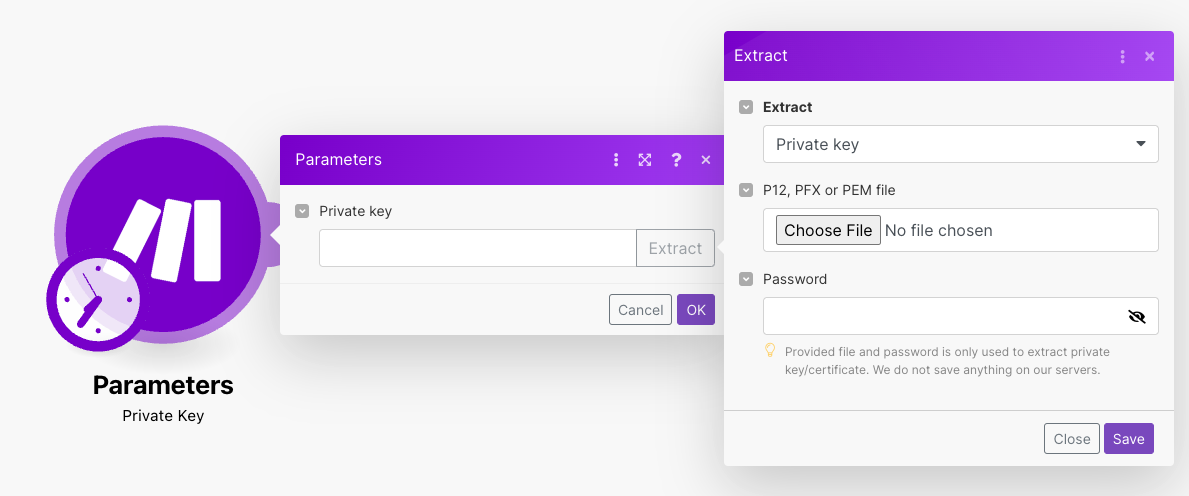Screen dimensions: 1189x496
Task: Click the Choose File button
Action: 828,230
